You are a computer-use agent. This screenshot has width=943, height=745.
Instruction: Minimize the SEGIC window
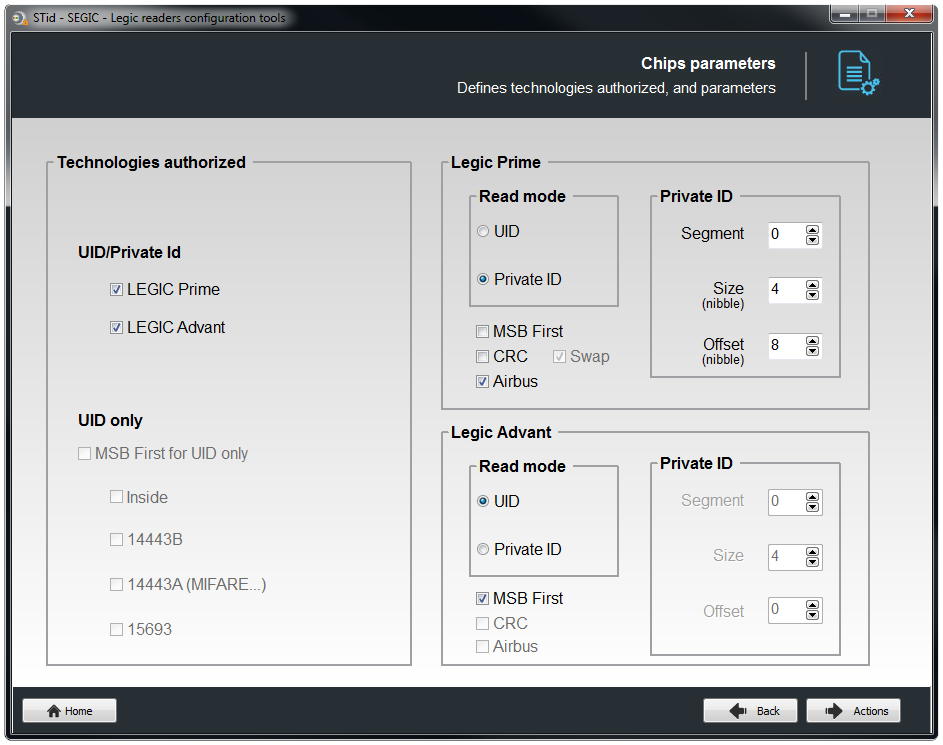coord(845,13)
